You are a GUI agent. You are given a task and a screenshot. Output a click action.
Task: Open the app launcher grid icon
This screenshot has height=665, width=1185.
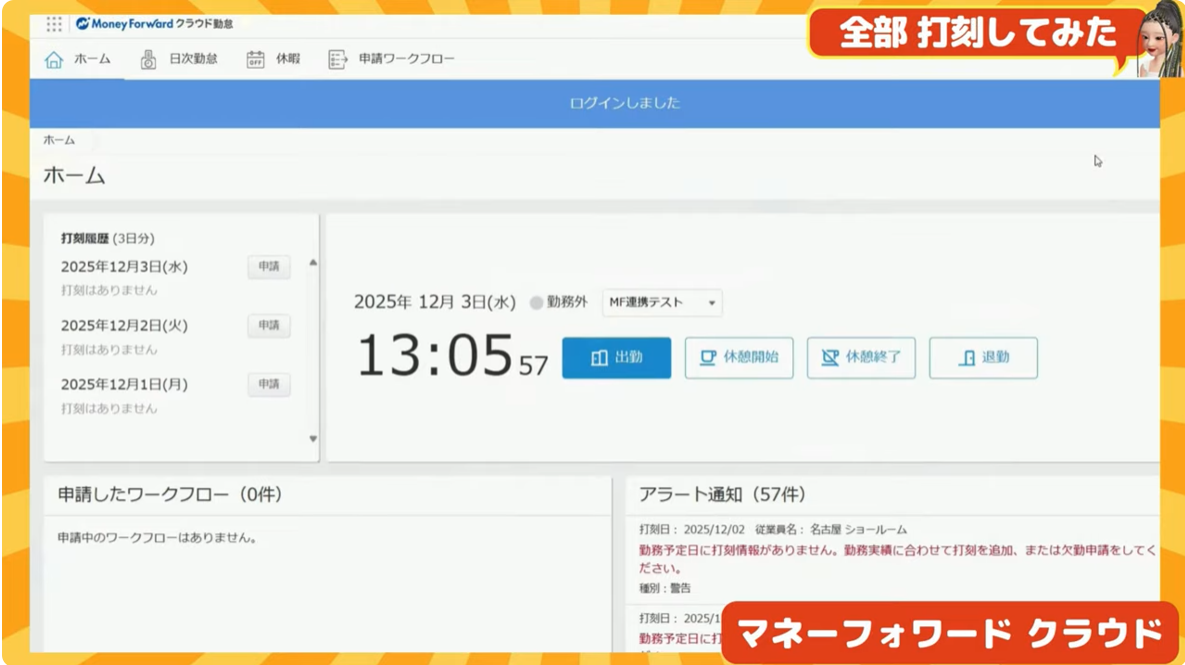click(54, 24)
